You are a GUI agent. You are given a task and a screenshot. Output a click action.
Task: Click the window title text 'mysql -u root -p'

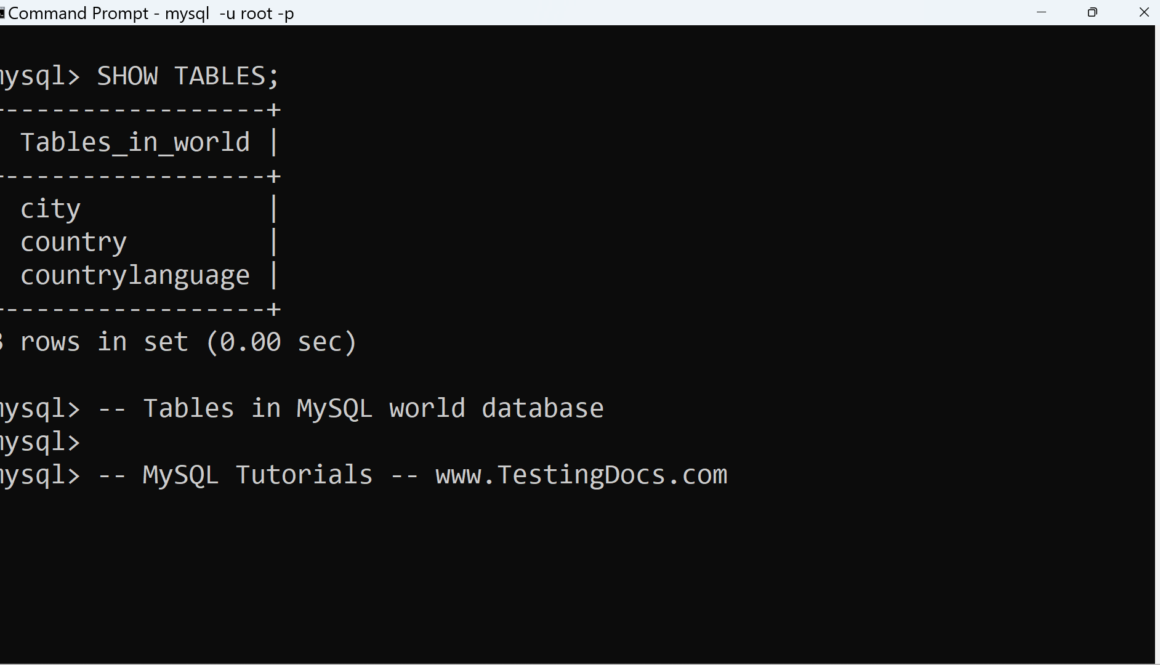(x=229, y=13)
